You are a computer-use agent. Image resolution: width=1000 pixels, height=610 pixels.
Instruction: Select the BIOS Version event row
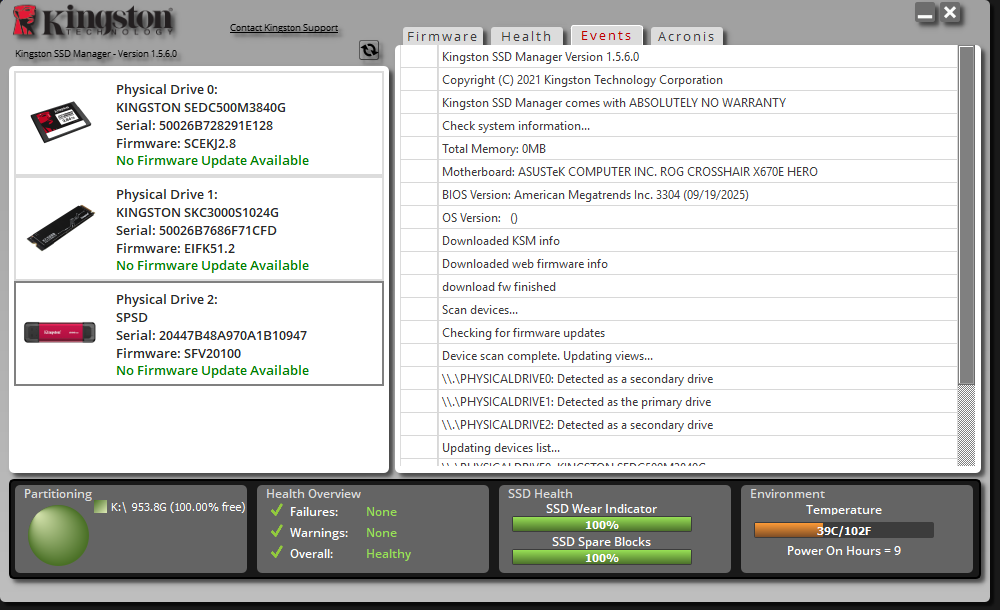pos(679,195)
